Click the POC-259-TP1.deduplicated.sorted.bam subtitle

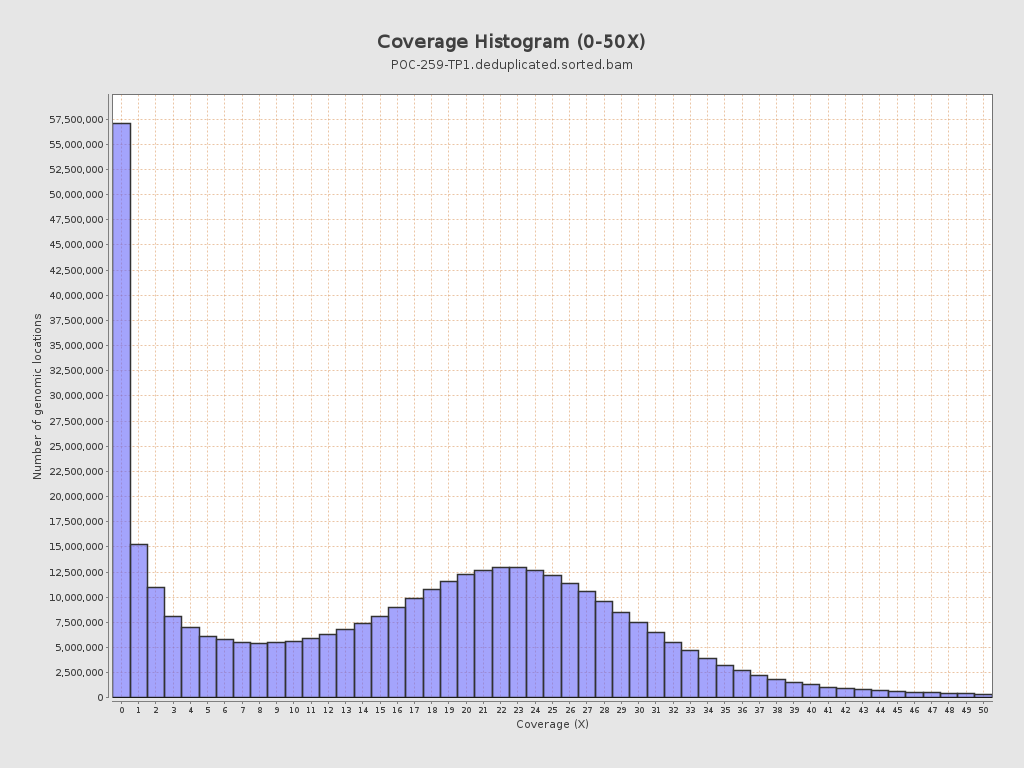click(511, 65)
